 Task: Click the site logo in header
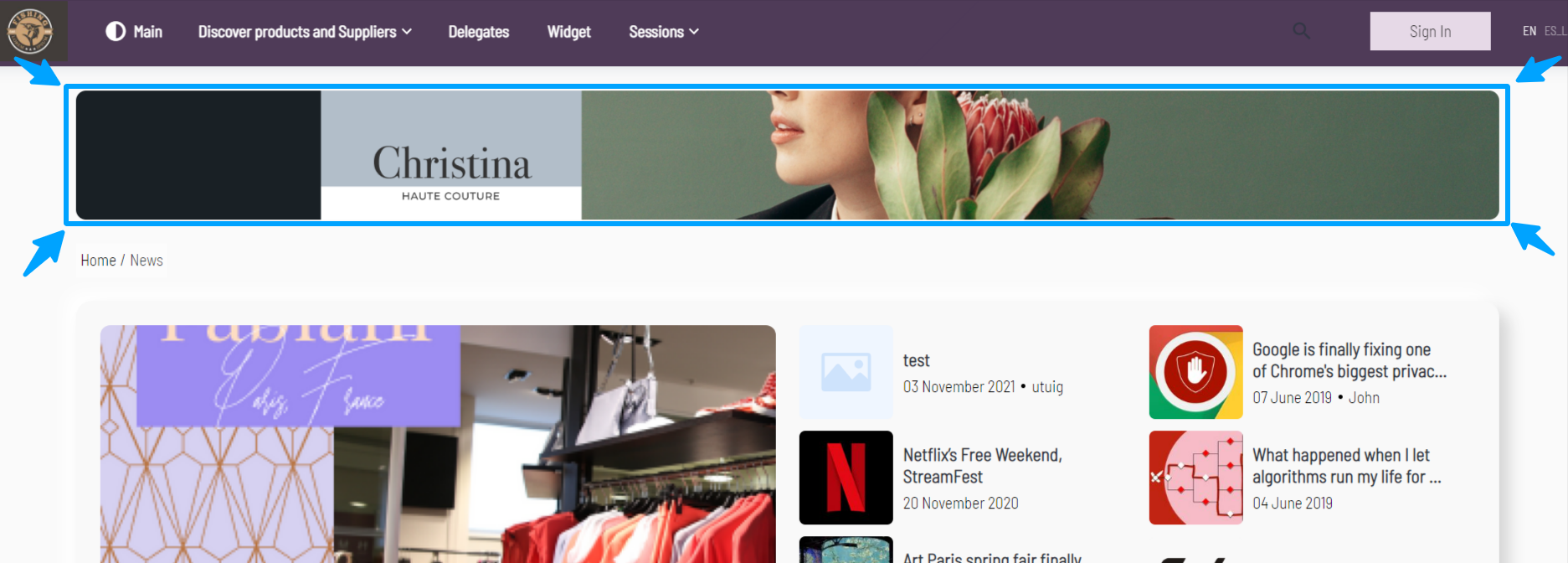click(x=30, y=32)
